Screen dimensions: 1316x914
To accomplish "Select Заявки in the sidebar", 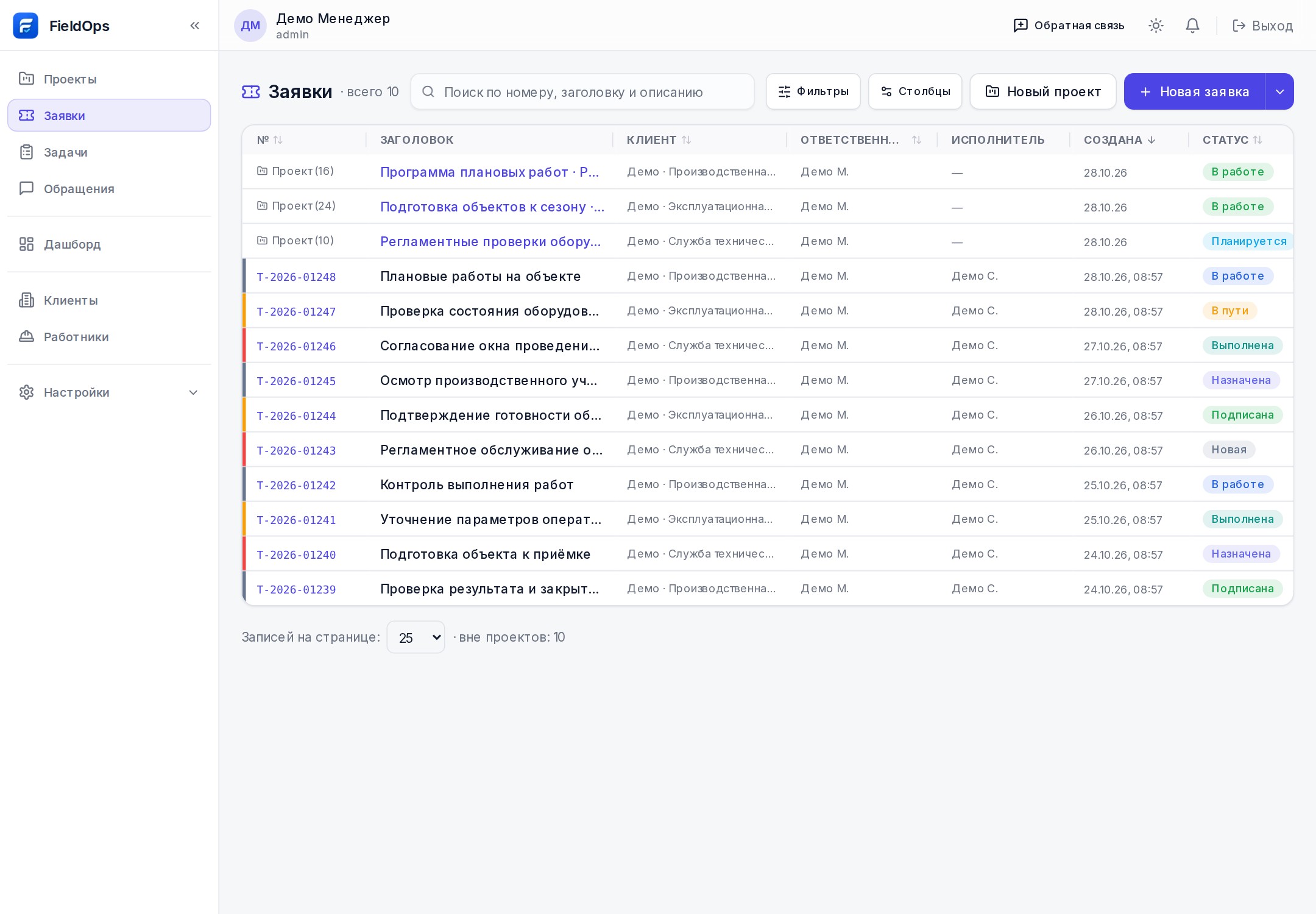I will 109,115.
